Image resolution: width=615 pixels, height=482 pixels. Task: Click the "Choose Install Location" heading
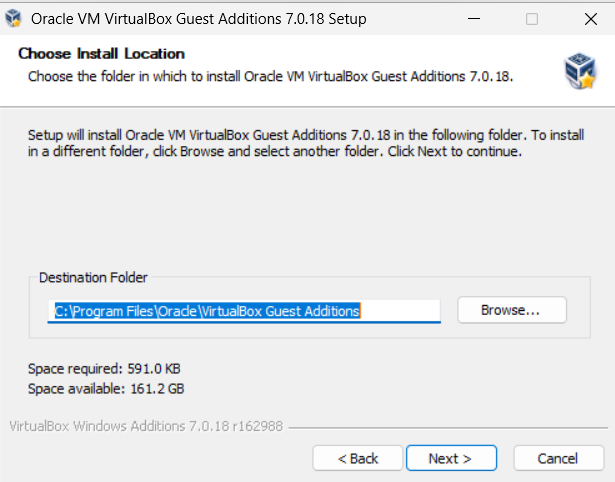pyautogui.click(x=101, y=54)
